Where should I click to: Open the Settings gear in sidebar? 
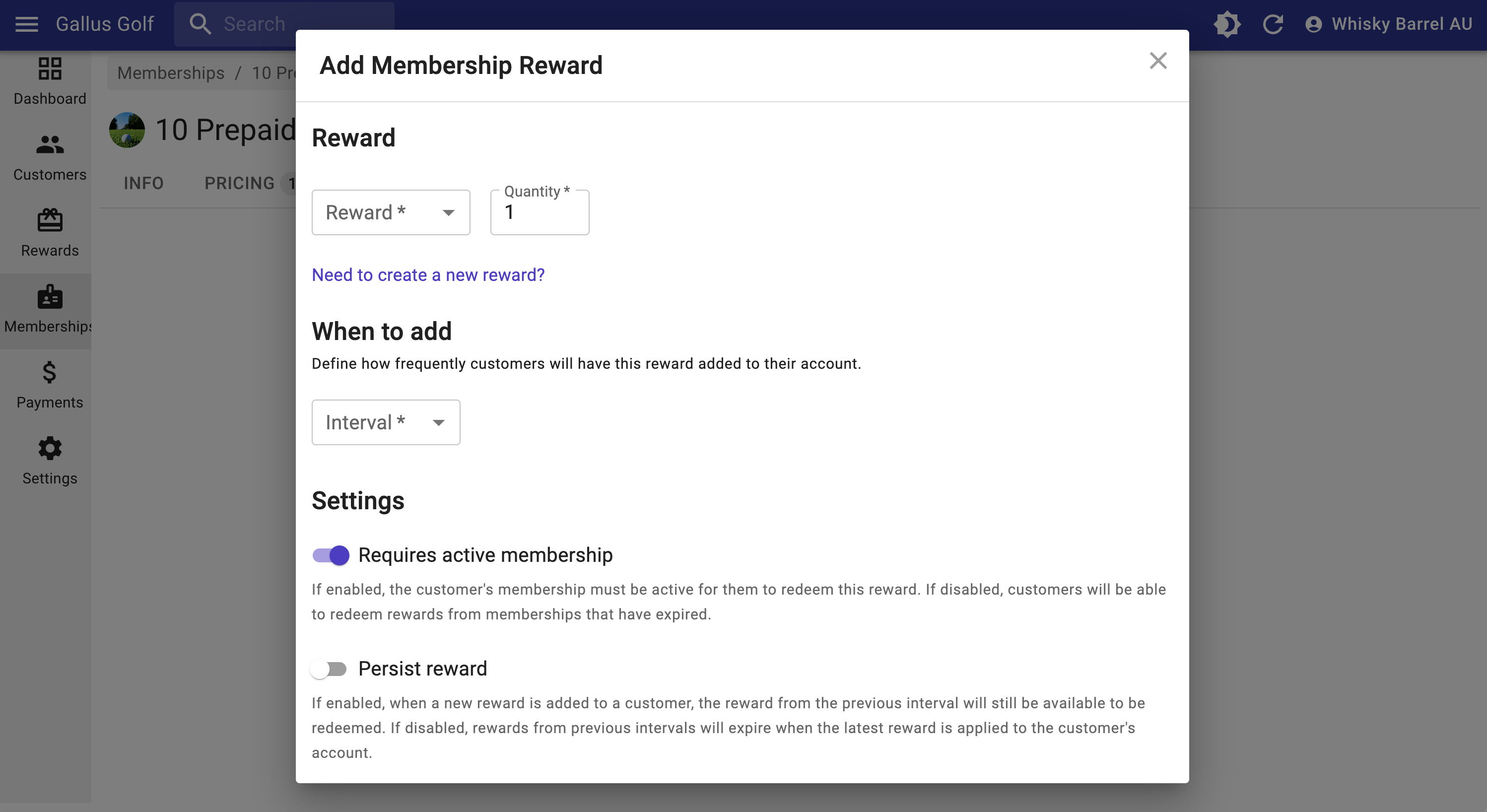point(50,448)
